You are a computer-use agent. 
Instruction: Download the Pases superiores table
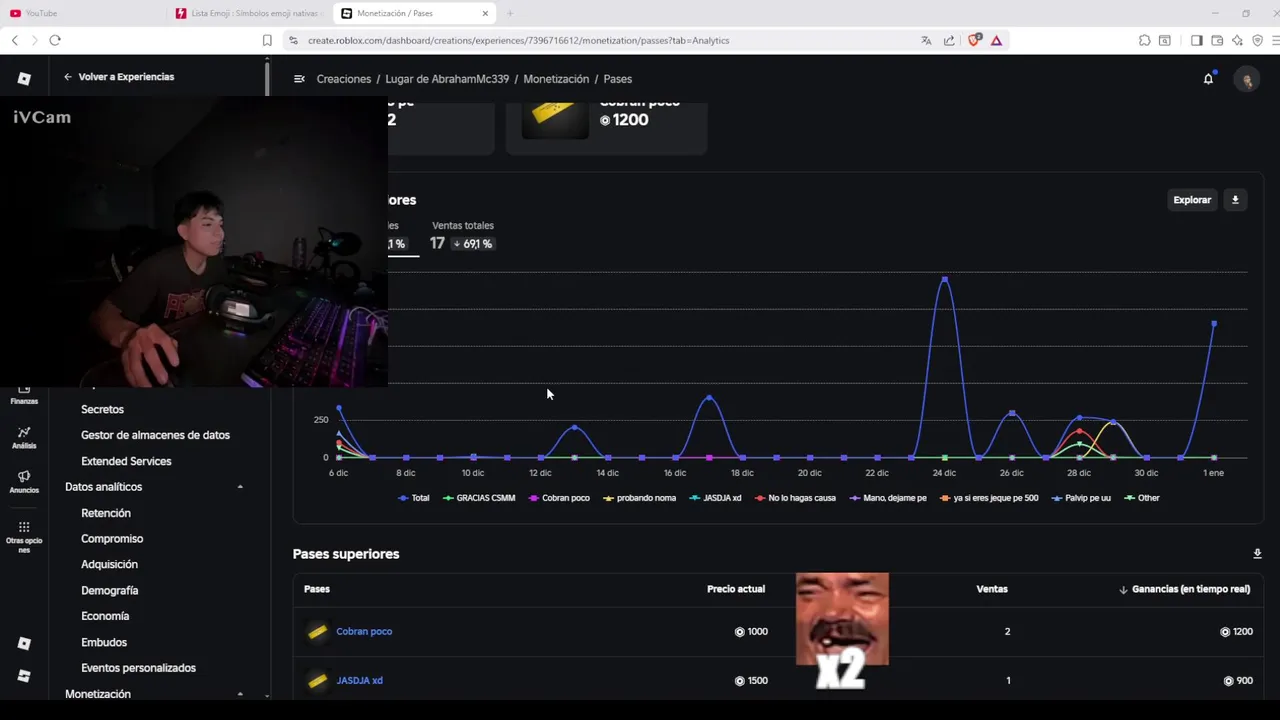coord(1257,554)
